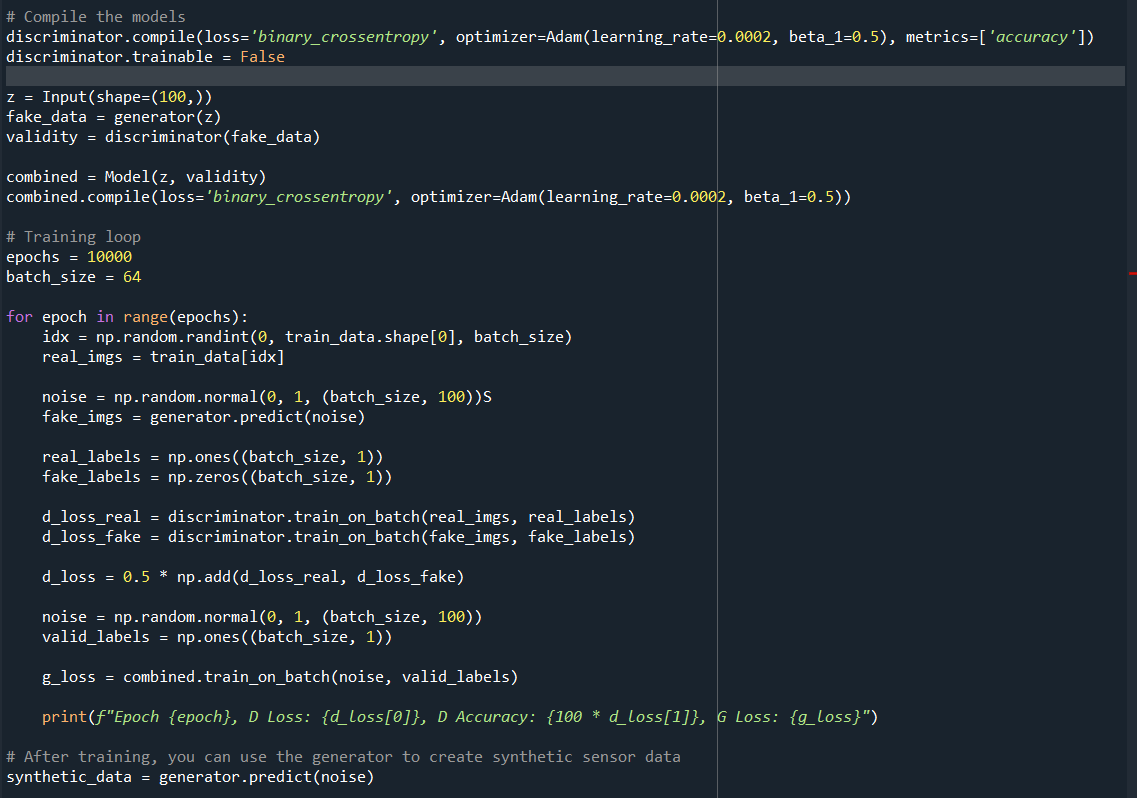
Task: Place cursor on the empty highlighted line
Action: pos(400,77)
